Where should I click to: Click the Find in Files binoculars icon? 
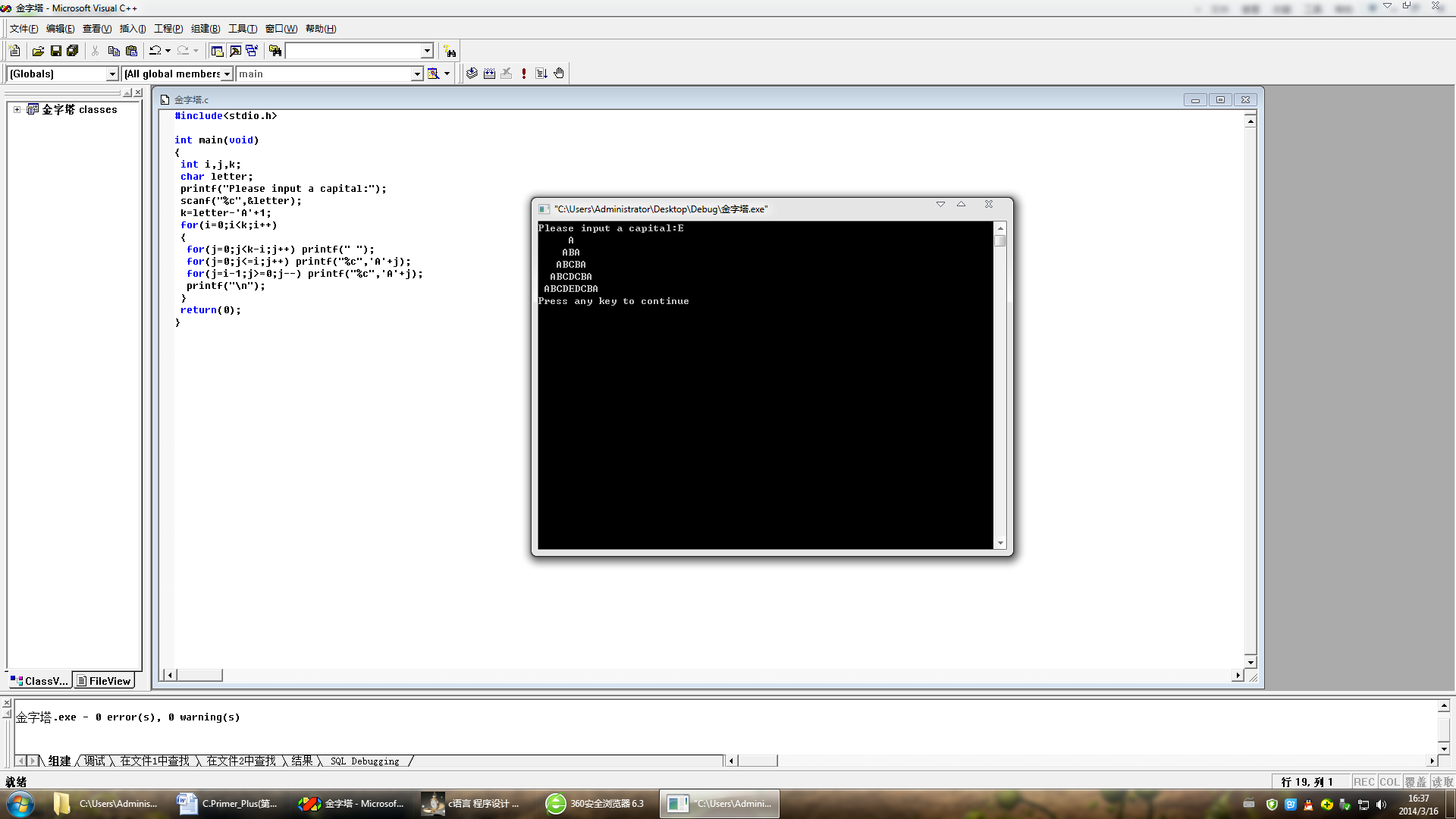(275, 51)
